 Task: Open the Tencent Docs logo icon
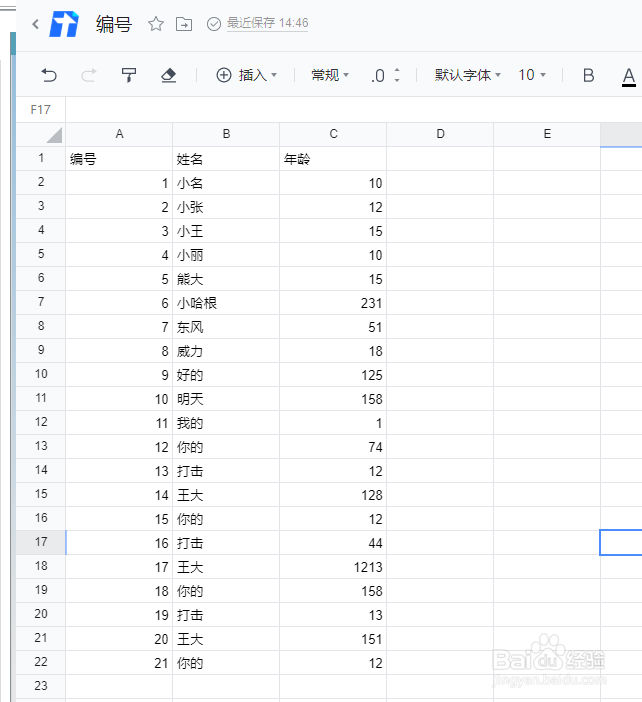pyautogui.click(x=64, y=24)
